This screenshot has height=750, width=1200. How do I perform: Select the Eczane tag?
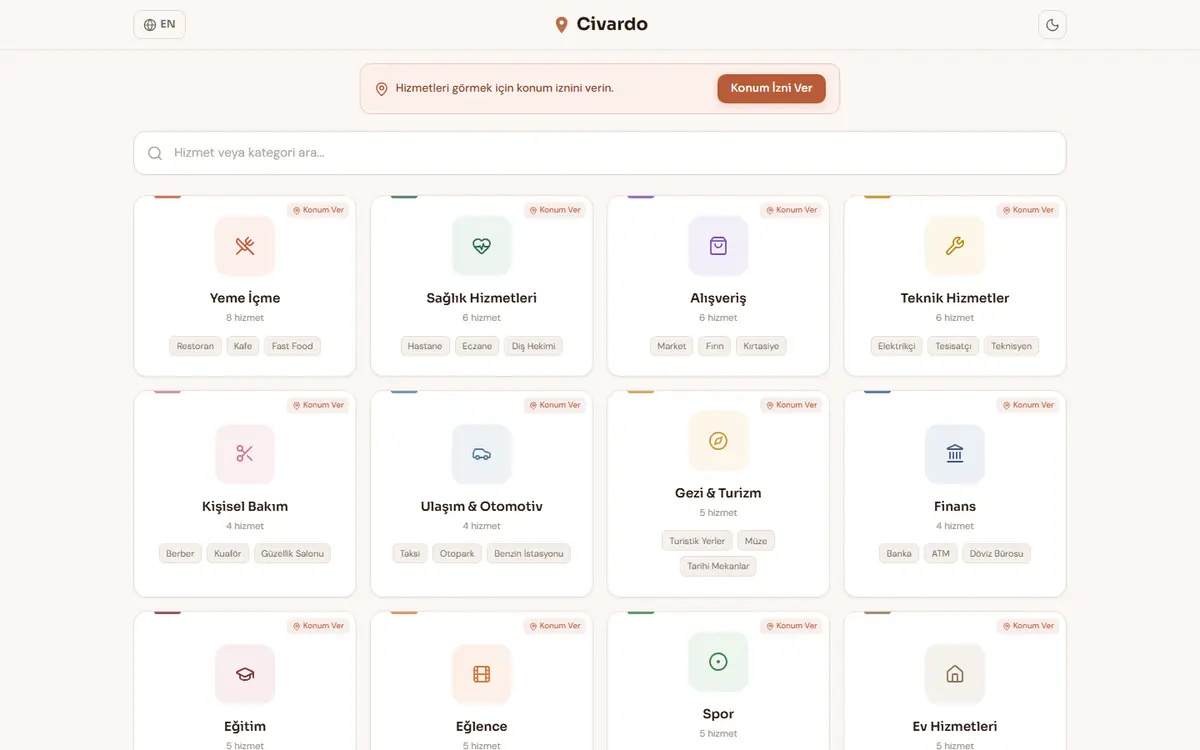point(477,346)
